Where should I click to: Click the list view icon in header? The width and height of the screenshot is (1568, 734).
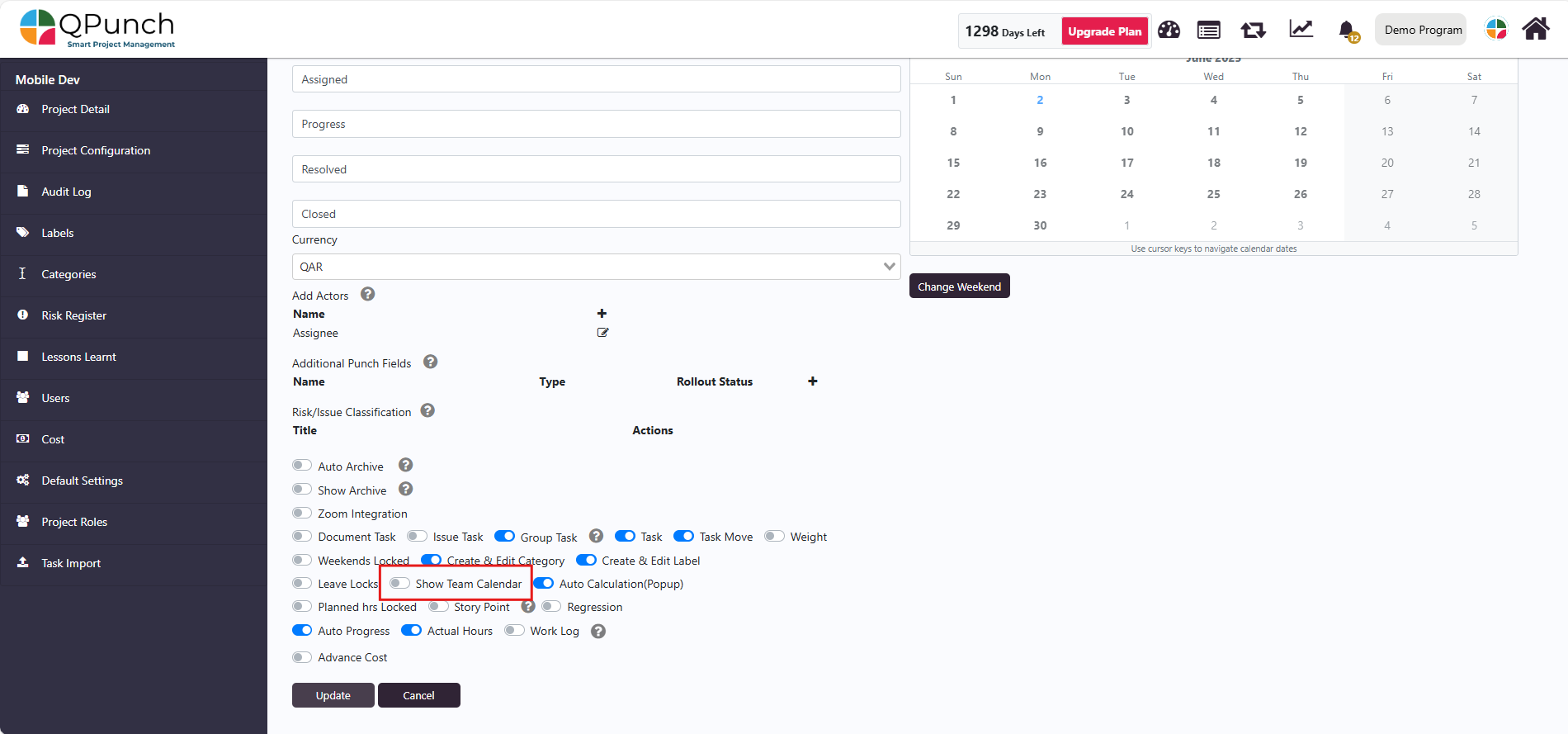[x=1209, y=31]
